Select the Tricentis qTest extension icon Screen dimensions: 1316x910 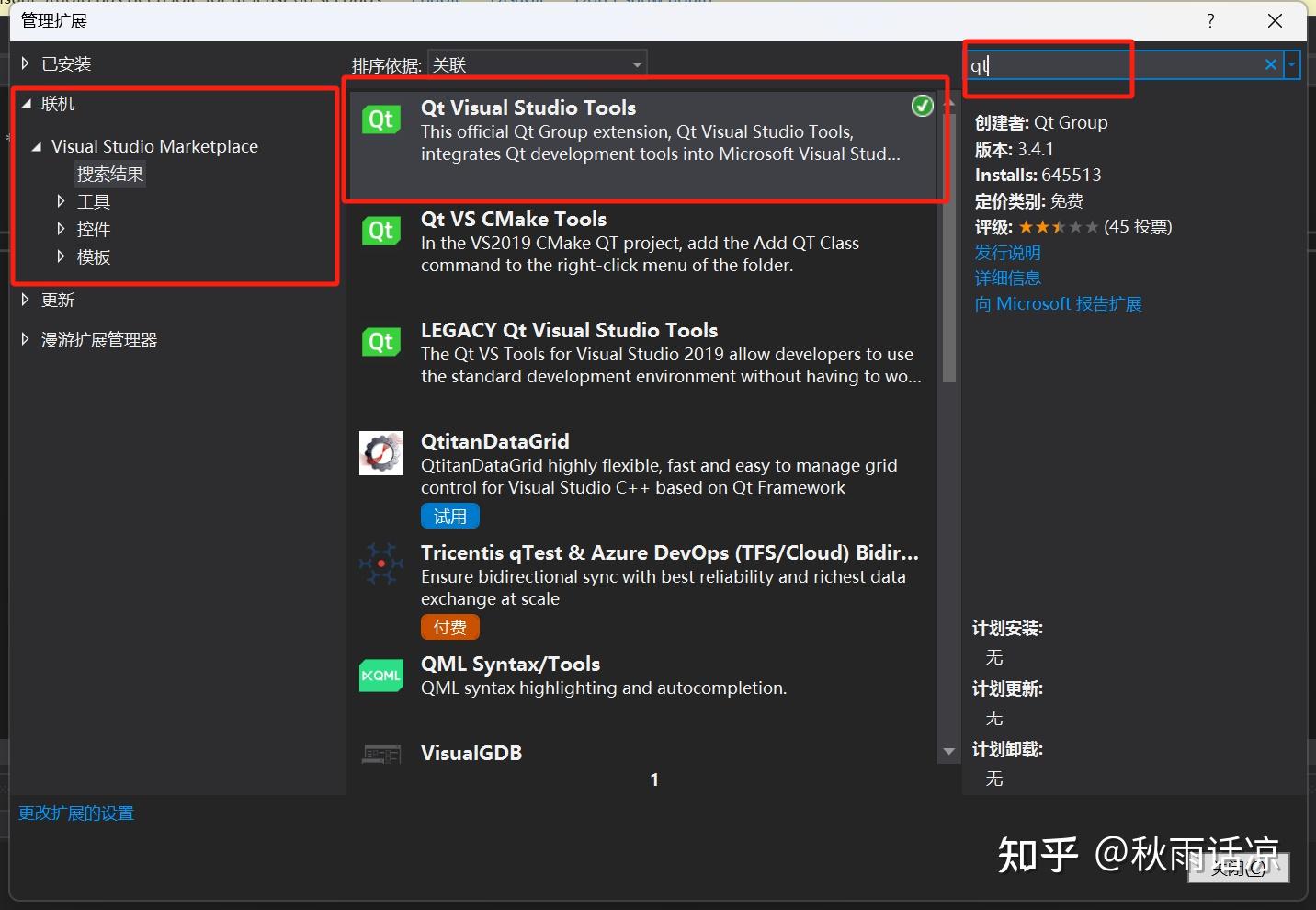(x=380, y=563)
